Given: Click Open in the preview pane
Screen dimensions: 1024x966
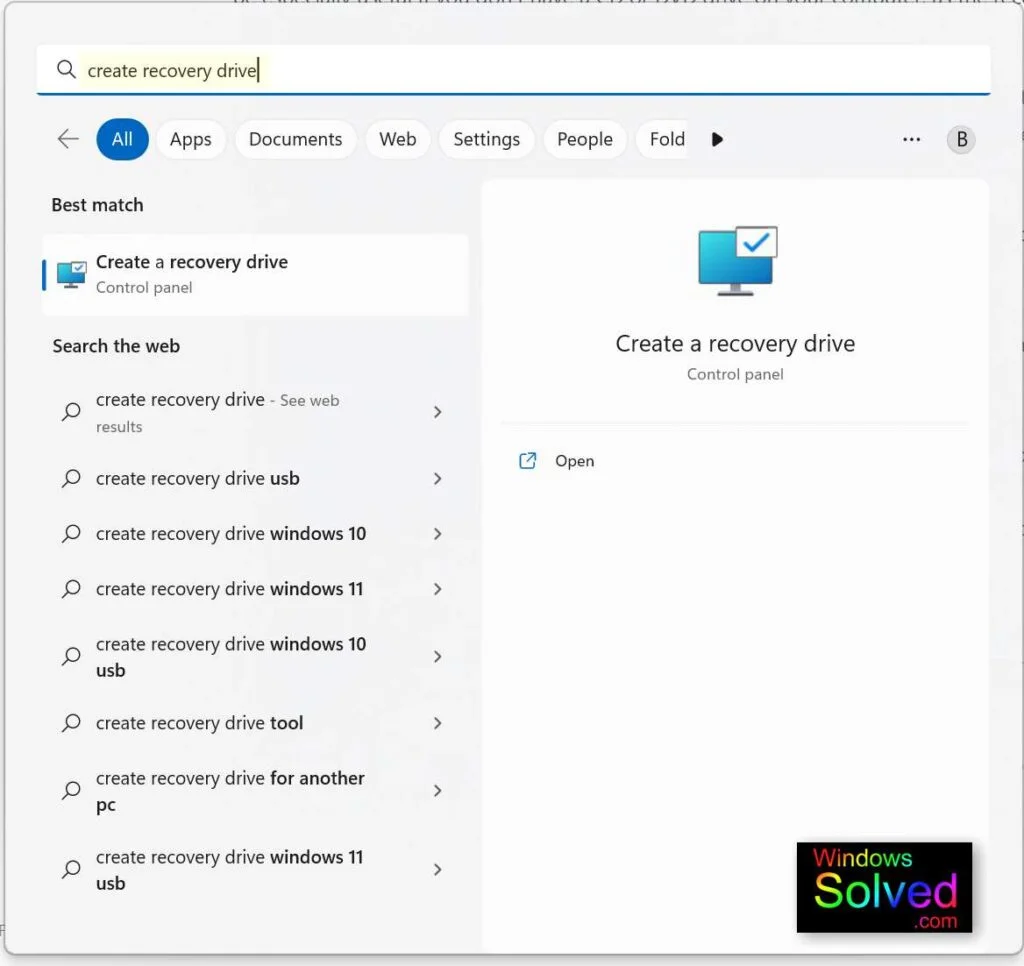Looking at the screenshot, I should [x=575, y=461].
